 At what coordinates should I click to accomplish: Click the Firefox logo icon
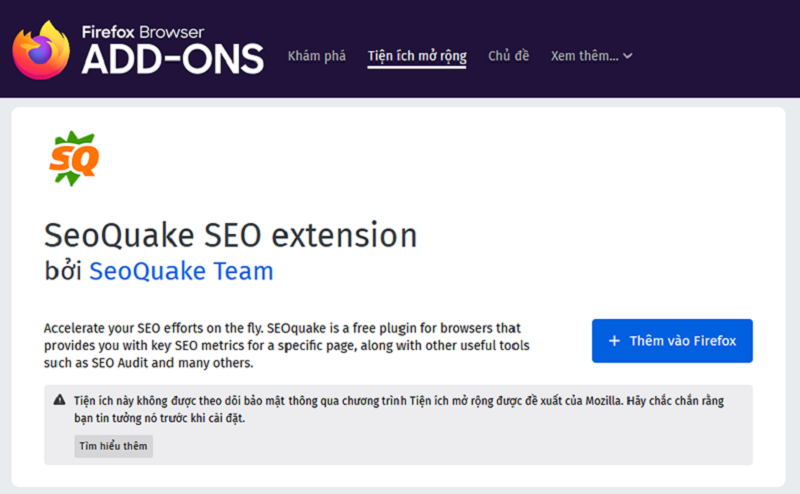coord(41,50)
